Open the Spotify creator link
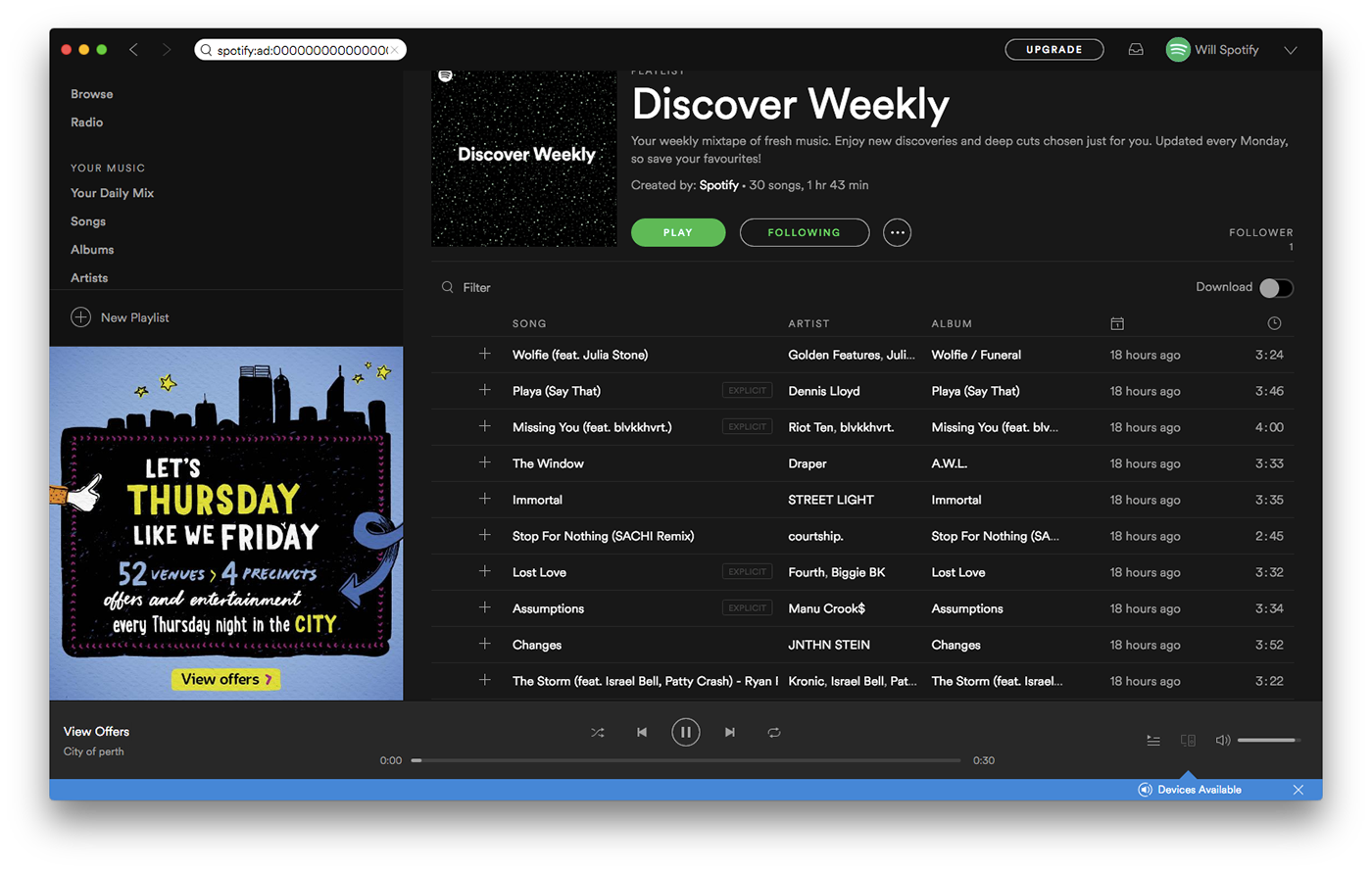The height and width of the screenshot is (871, 1372). coord(719,185)
